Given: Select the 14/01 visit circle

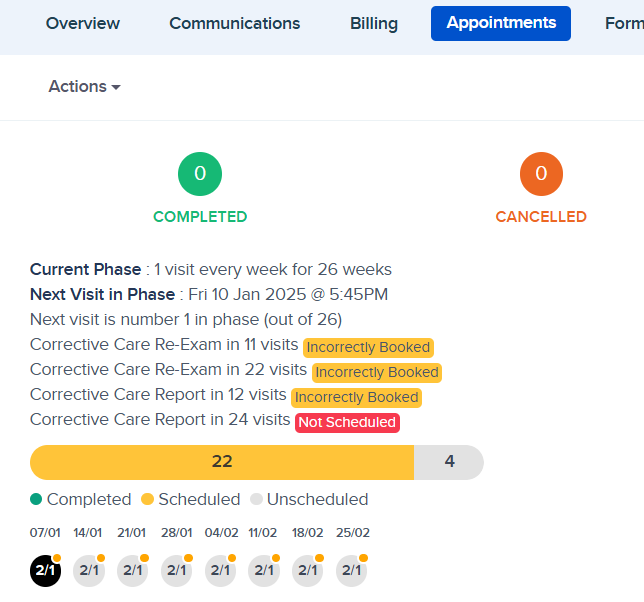Looking at the screenshot, I should [89, 571].
